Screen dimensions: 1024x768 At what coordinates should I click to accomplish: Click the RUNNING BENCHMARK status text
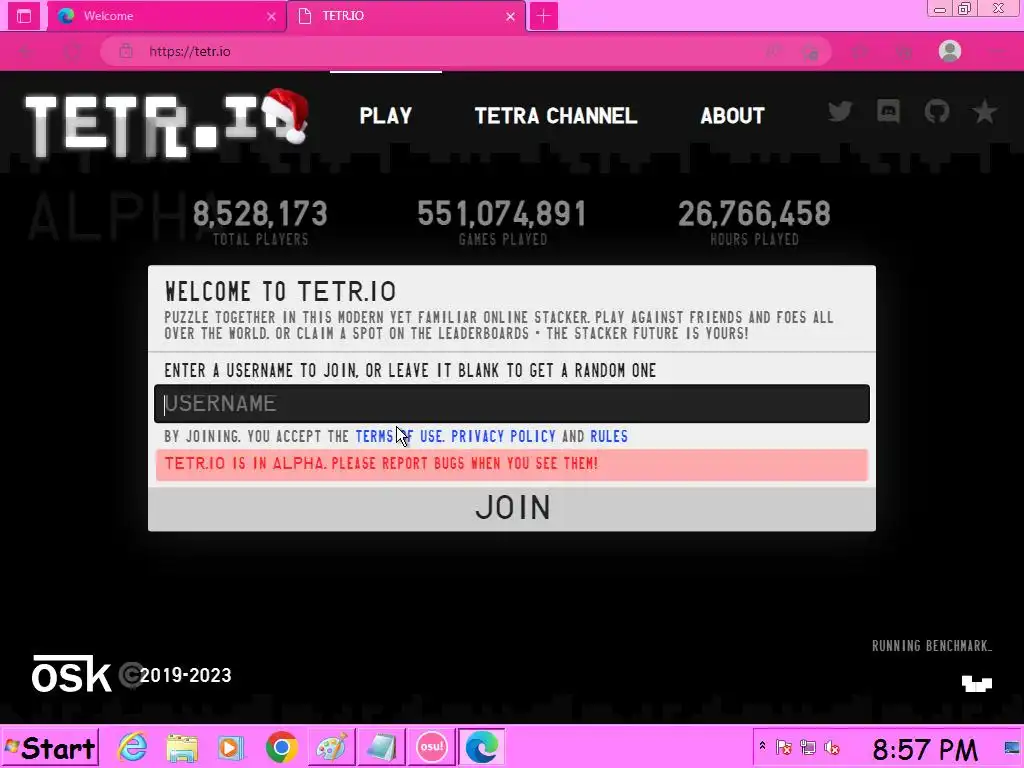(x=932, y=646)
